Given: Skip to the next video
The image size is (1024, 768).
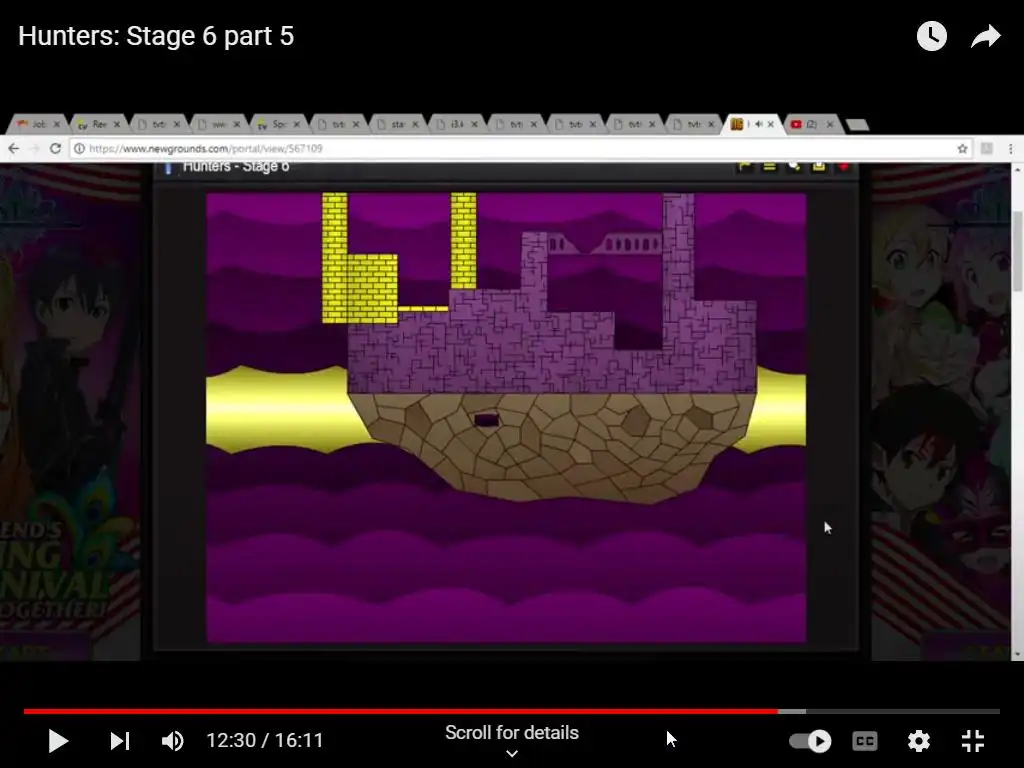Looking at the screenshot, I should click(120, 741).
